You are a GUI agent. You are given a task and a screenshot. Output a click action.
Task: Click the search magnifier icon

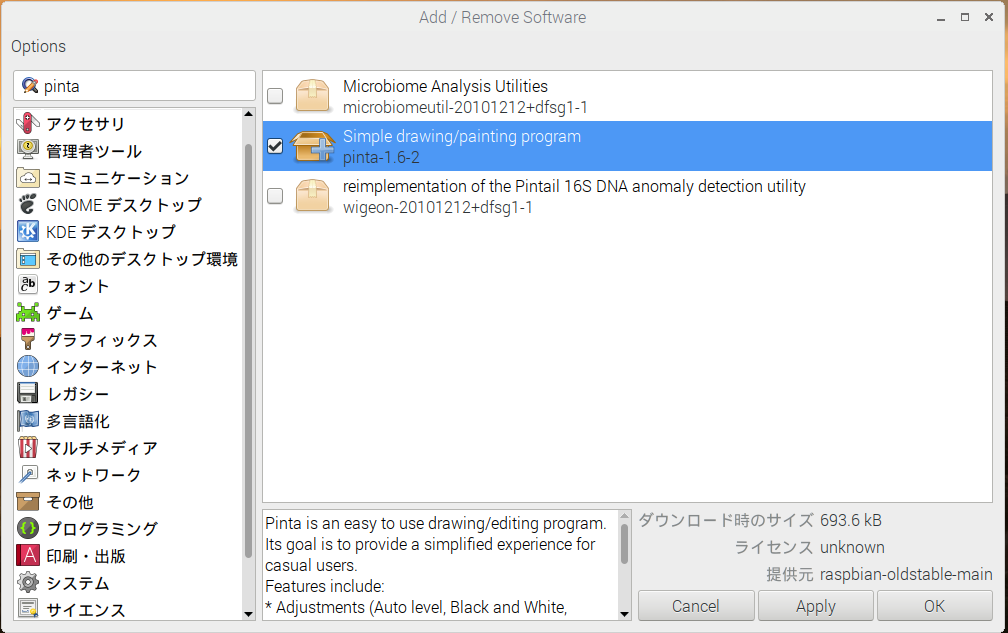coord(30,85)
